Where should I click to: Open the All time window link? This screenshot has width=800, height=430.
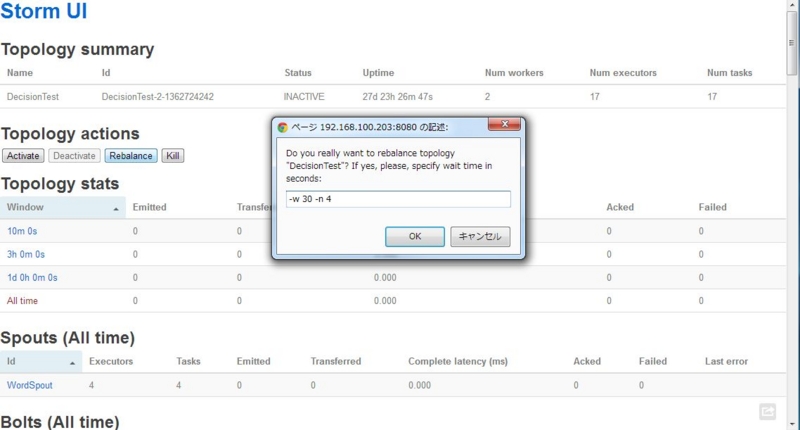[22, 301]
